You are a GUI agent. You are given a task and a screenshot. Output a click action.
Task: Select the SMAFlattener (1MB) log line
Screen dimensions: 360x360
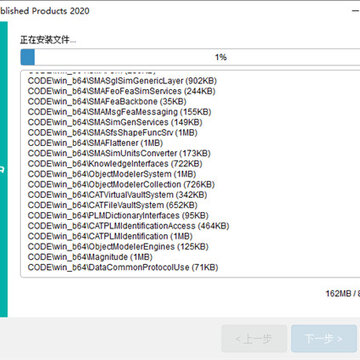(95, 143)
